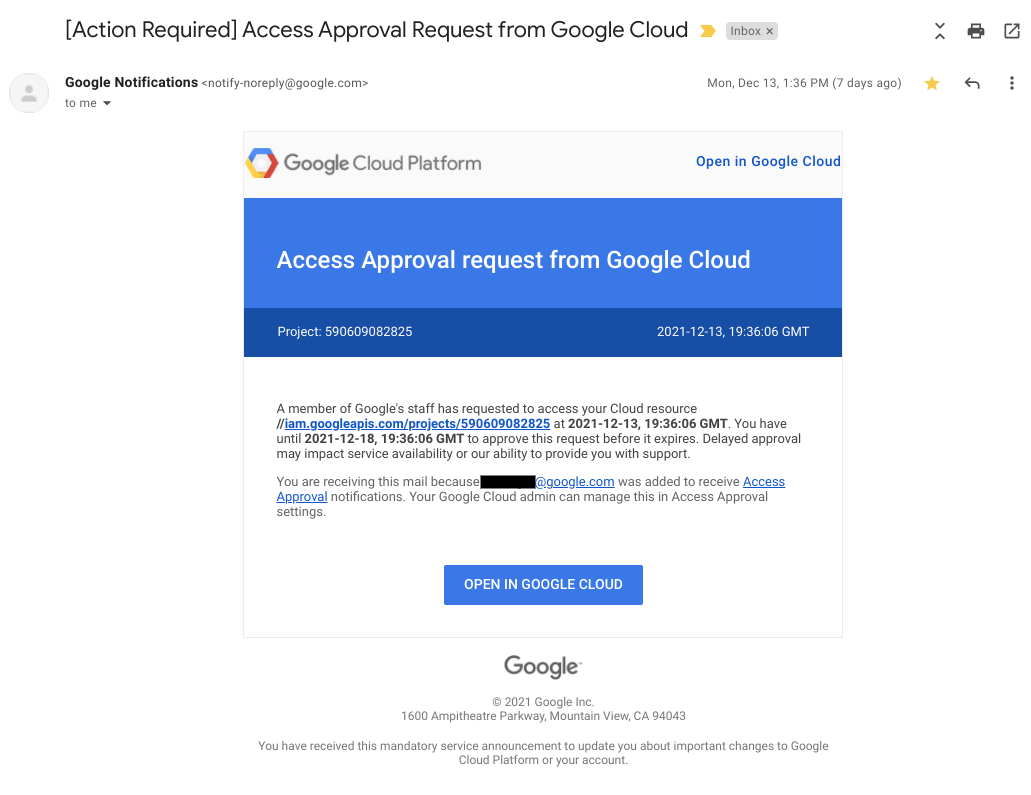Click the Mon, Dec 13 timestamp
The width and height of the screenshot is (1031, 795).
[x=804, y=84]
